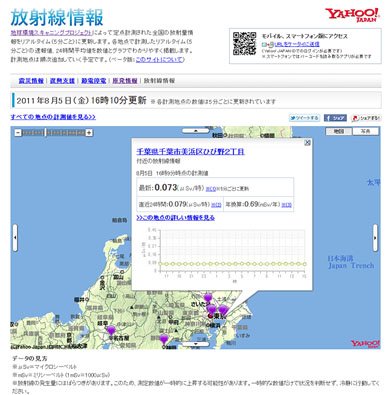Go to the 原発情報 tab

pos(125,81)
